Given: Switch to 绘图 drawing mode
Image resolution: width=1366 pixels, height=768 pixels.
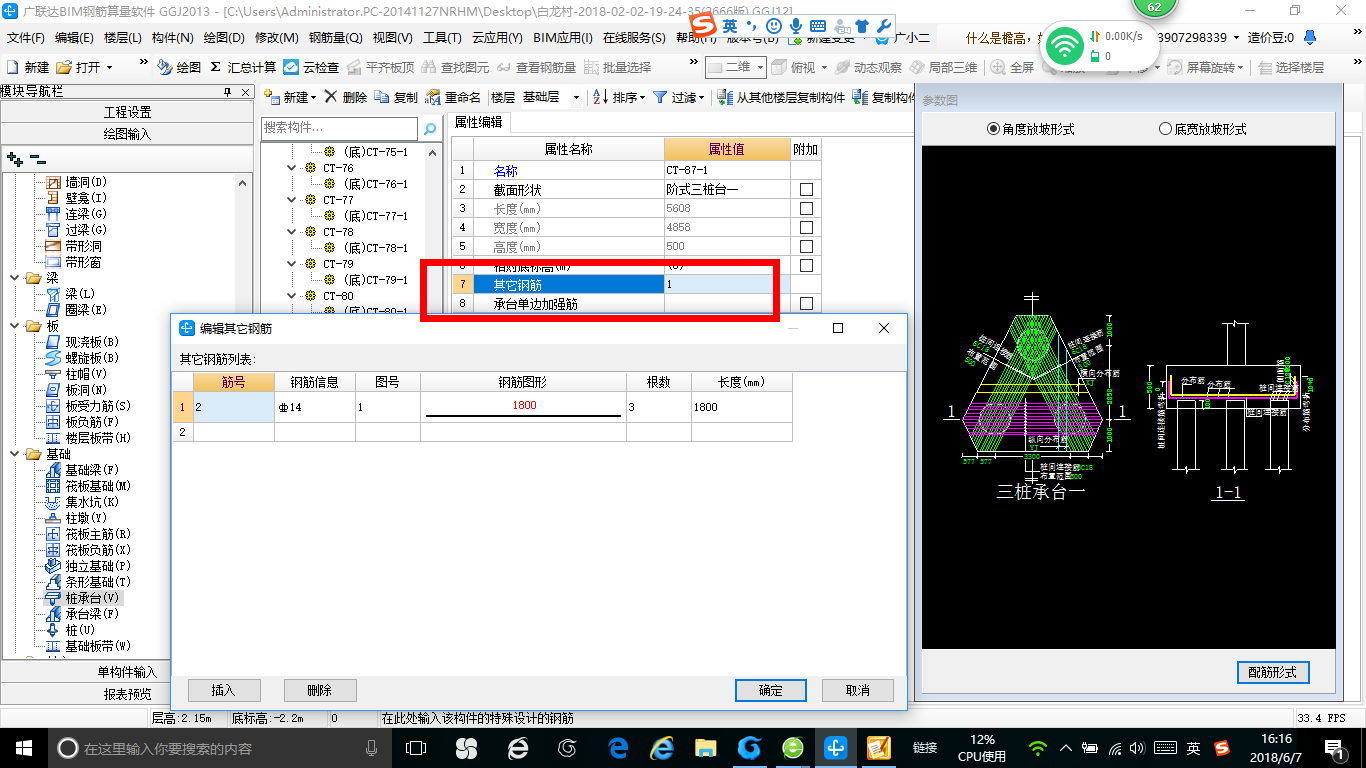Looking at the screenshot, I should click(180, 67).
